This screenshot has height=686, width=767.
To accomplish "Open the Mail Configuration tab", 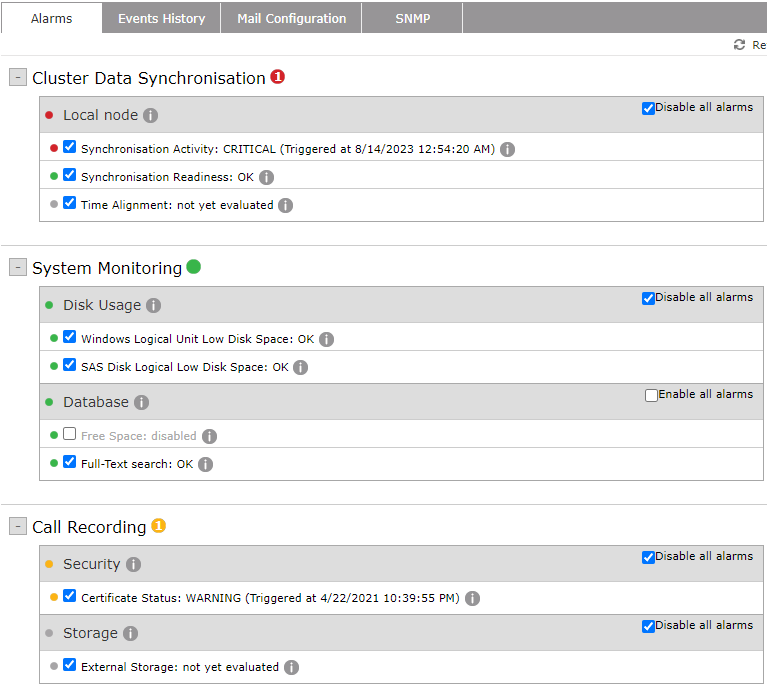I will 291,18.
